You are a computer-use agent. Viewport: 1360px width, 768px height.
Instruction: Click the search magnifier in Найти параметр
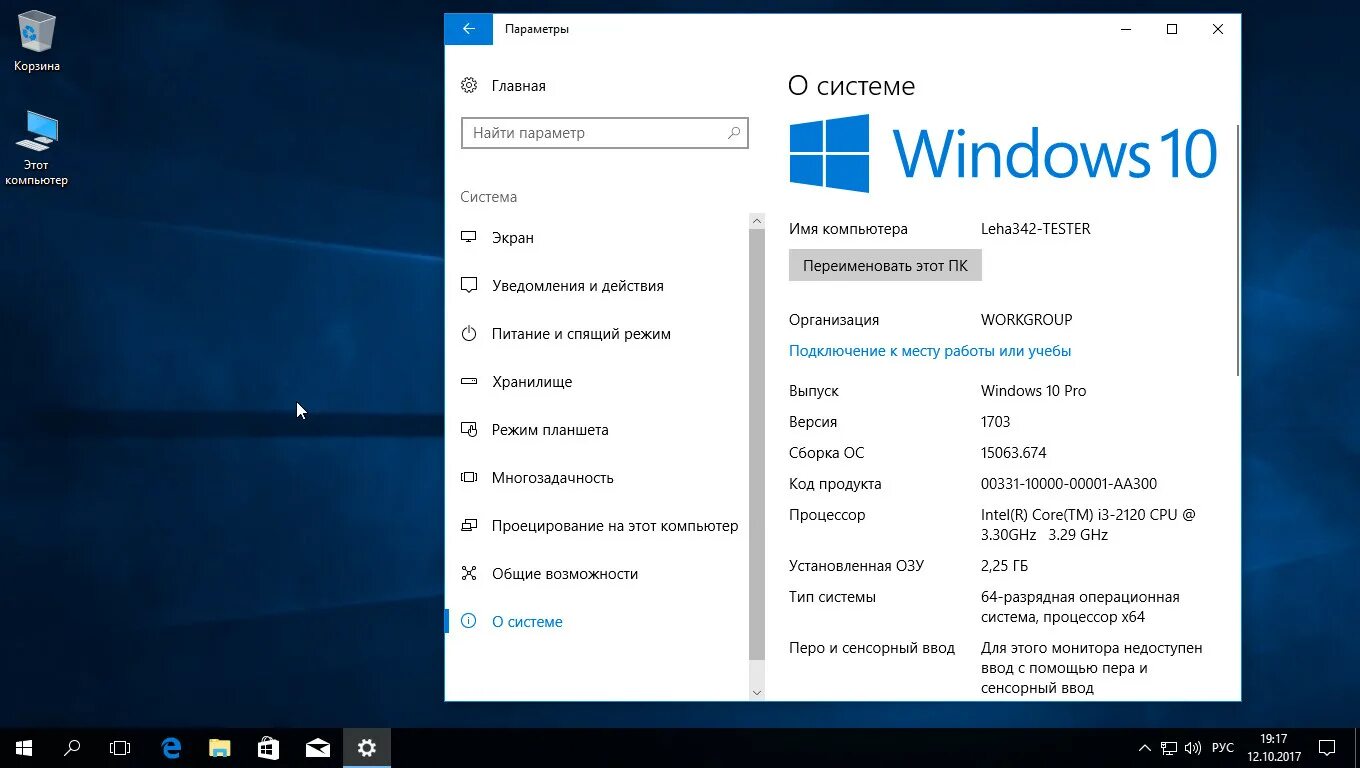pyautogui.click(x=734, y=133)
